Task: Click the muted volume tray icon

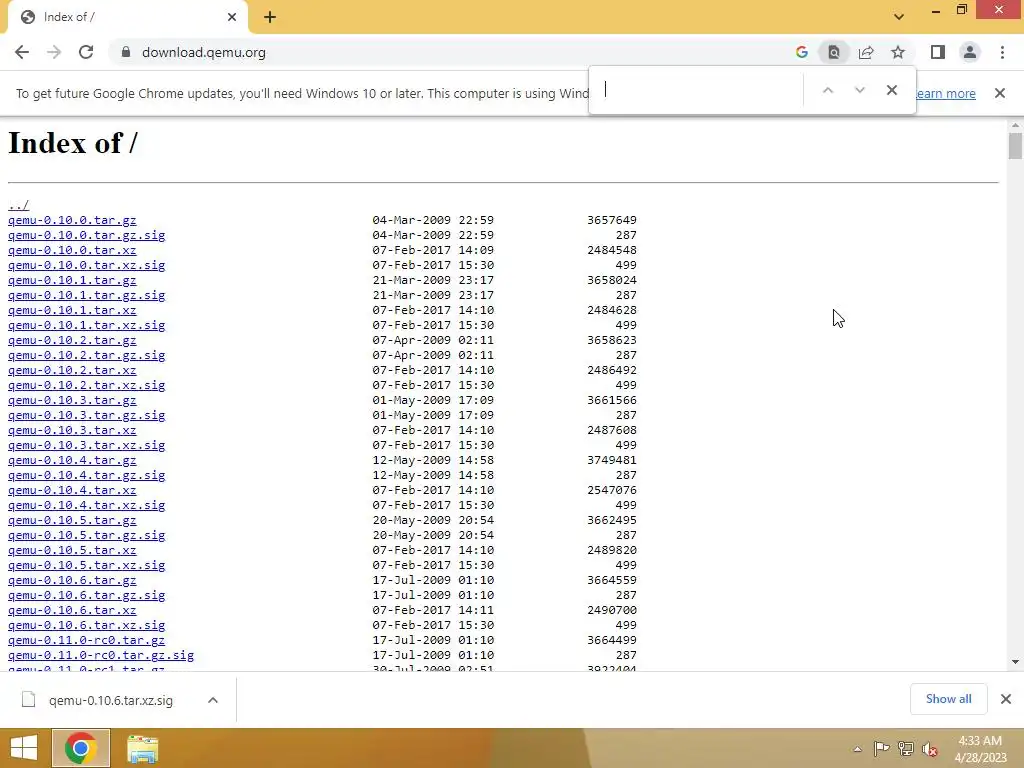Action: 929,749
